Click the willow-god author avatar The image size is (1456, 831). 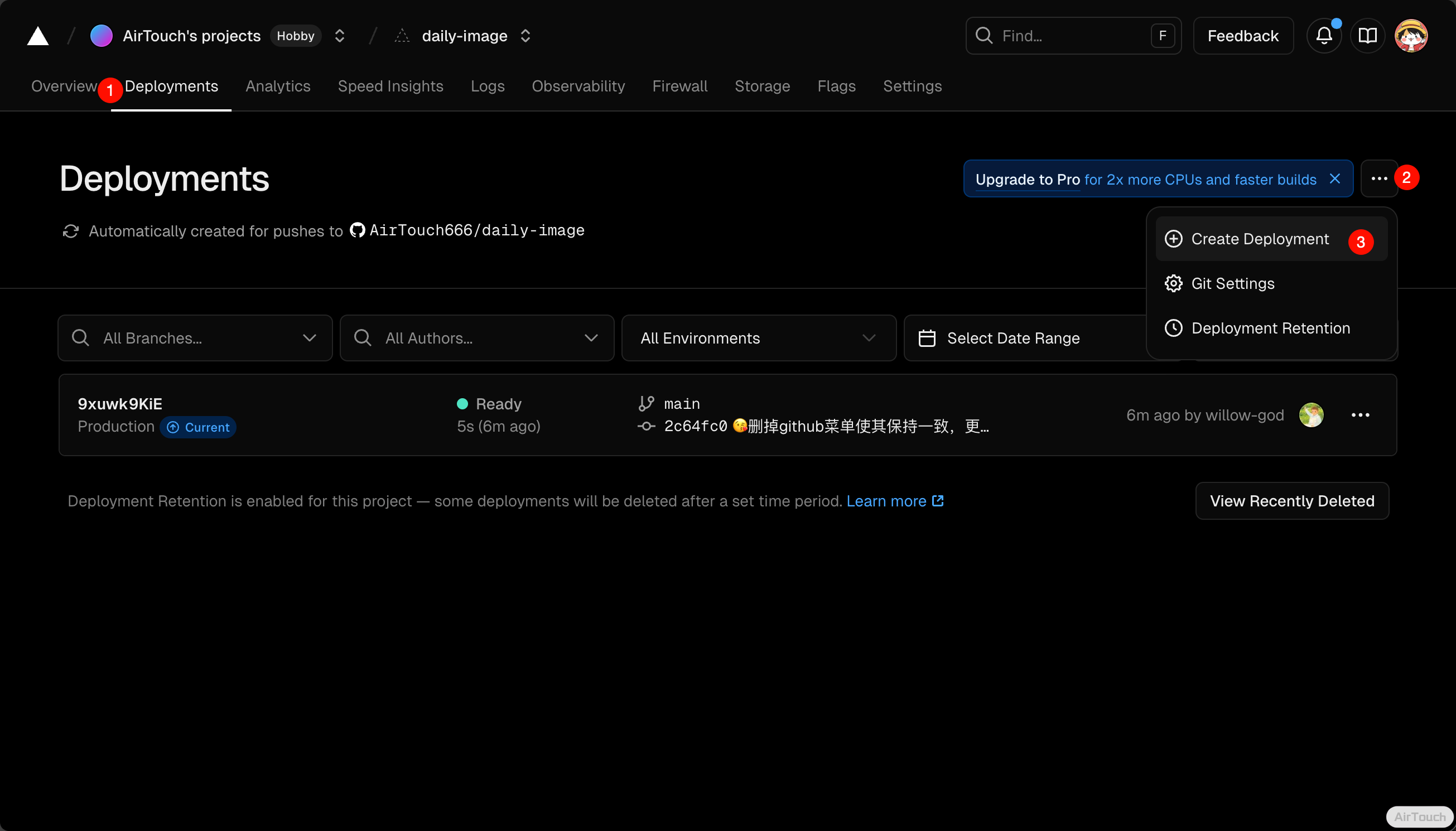coord(1311,415)
